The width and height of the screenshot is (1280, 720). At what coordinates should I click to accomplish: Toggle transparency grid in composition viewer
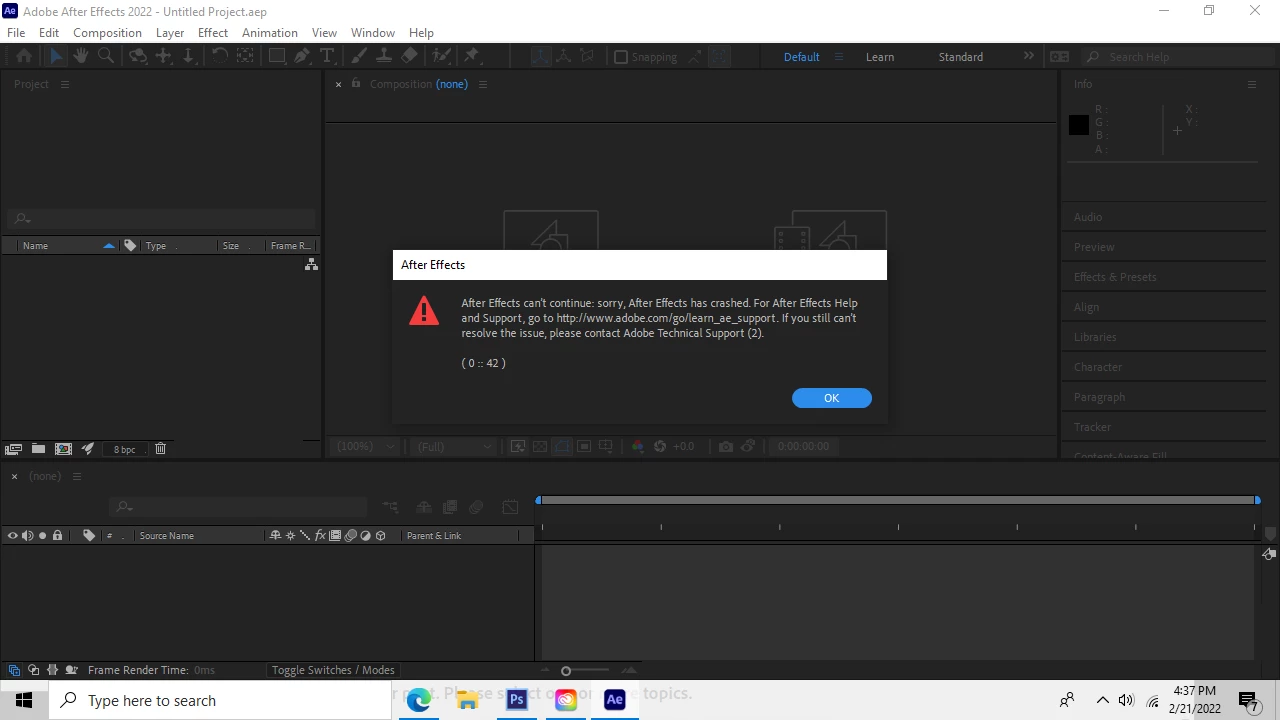pos(540,446)
